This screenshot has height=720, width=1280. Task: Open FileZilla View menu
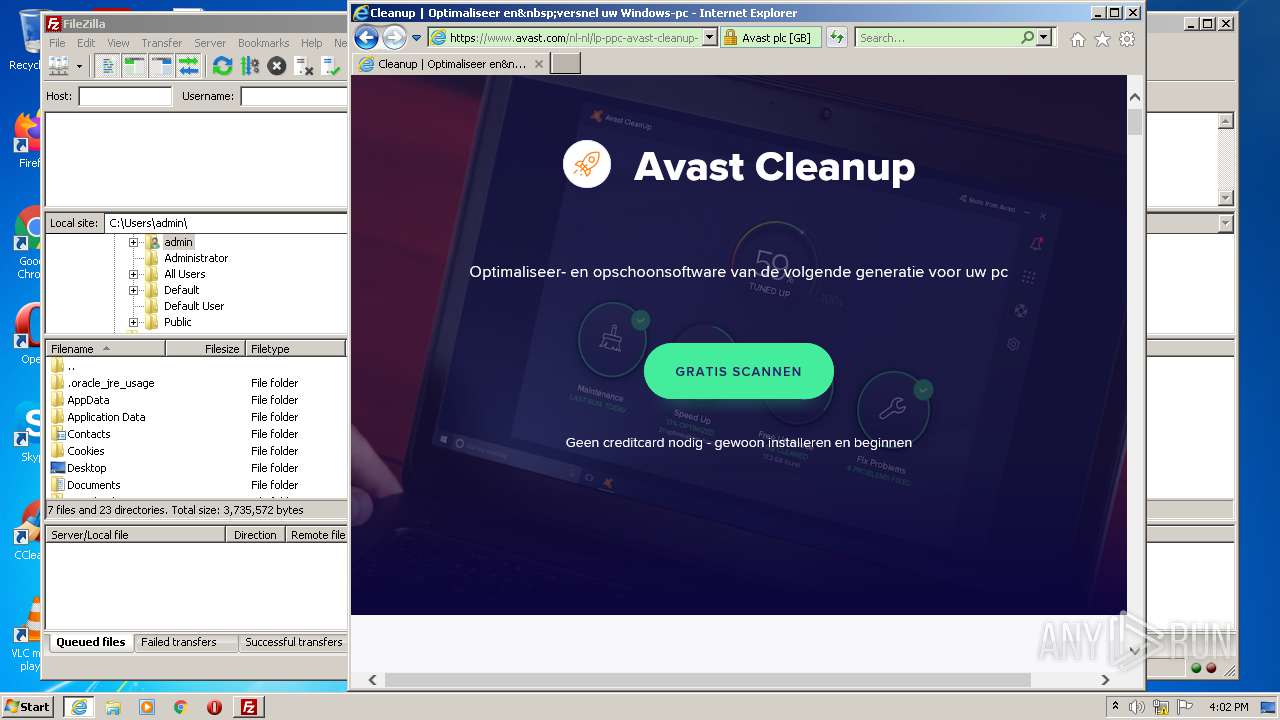[118, 43]
